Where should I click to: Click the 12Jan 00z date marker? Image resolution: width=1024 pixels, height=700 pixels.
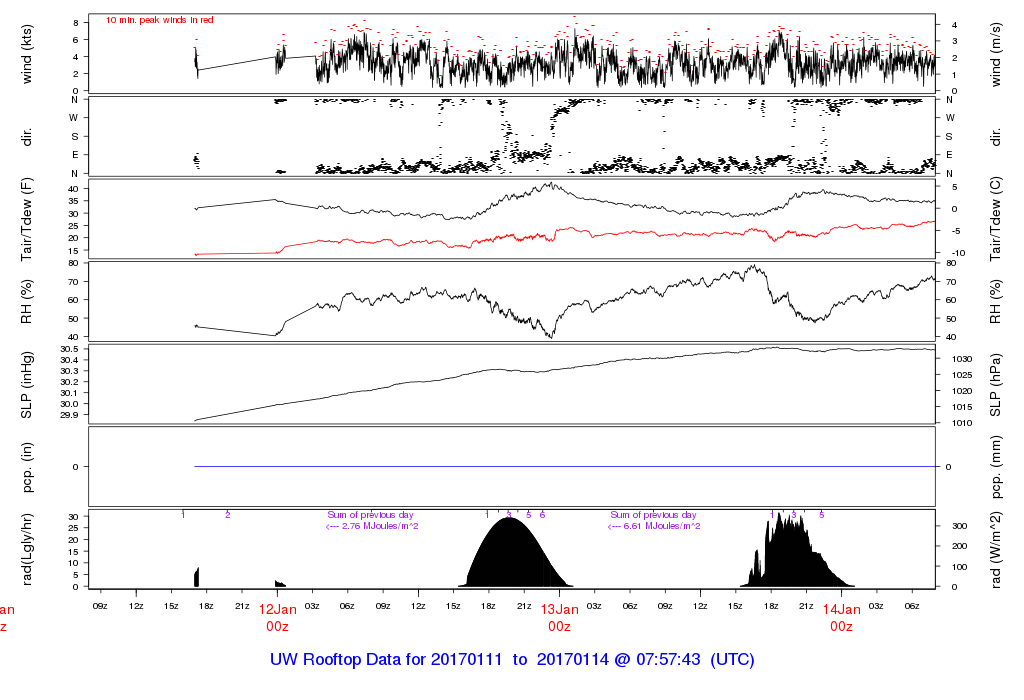(277, 617)
